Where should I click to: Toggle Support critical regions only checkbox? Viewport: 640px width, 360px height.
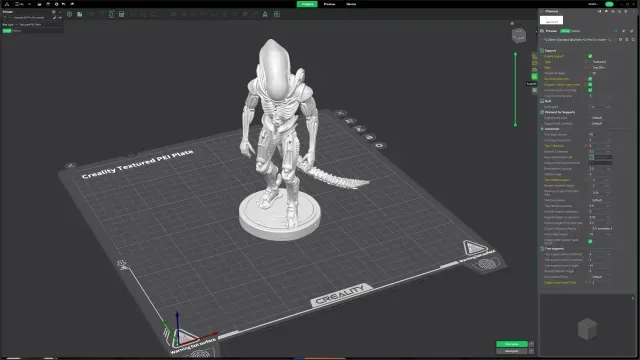[590, 84]
